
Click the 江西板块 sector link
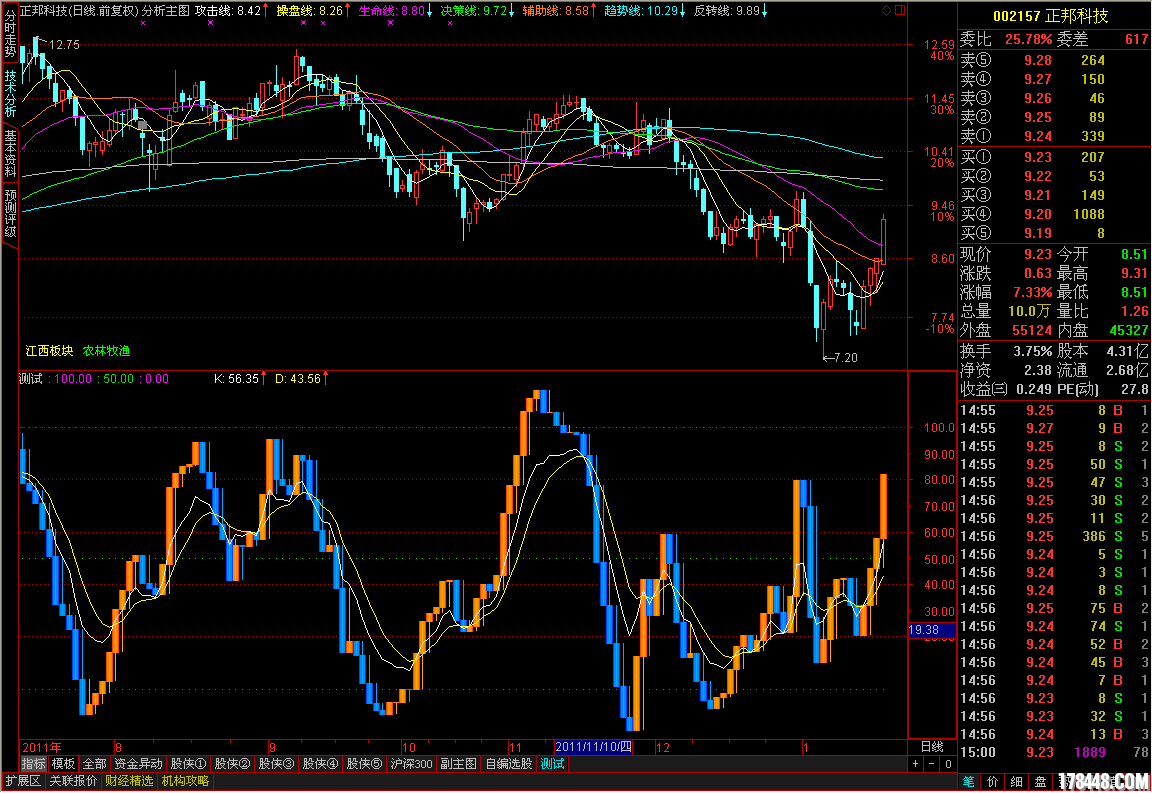[49, 351]
